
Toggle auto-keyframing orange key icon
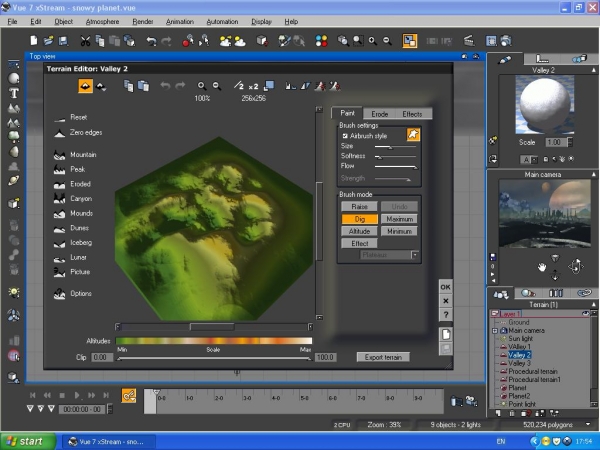click(129, 395)
